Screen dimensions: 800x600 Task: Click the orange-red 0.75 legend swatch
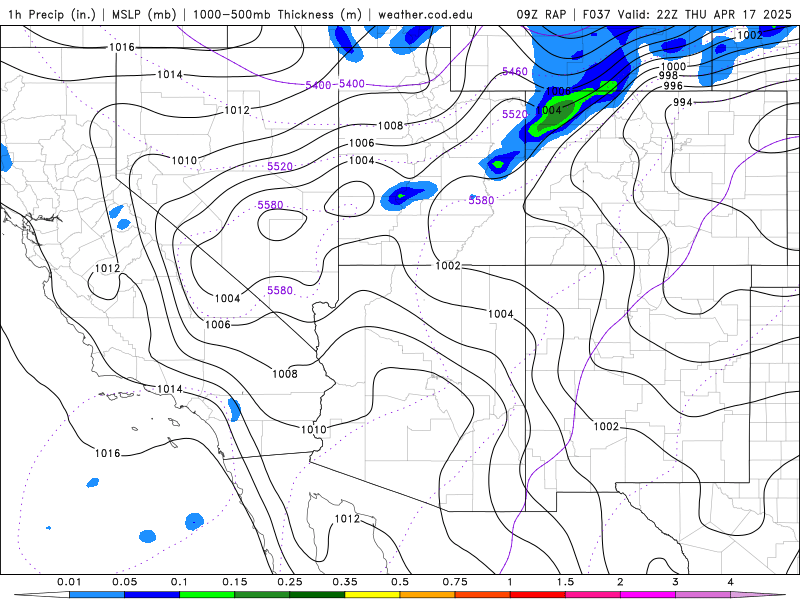tap(483, 595)
